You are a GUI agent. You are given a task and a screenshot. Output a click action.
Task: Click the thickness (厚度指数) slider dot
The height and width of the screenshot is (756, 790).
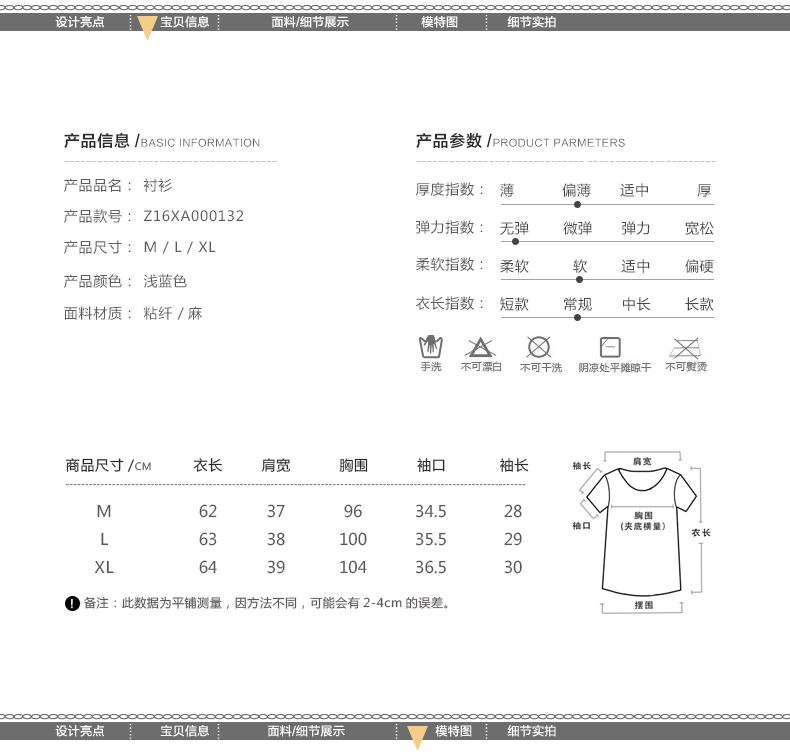click(x=577, y=204)
